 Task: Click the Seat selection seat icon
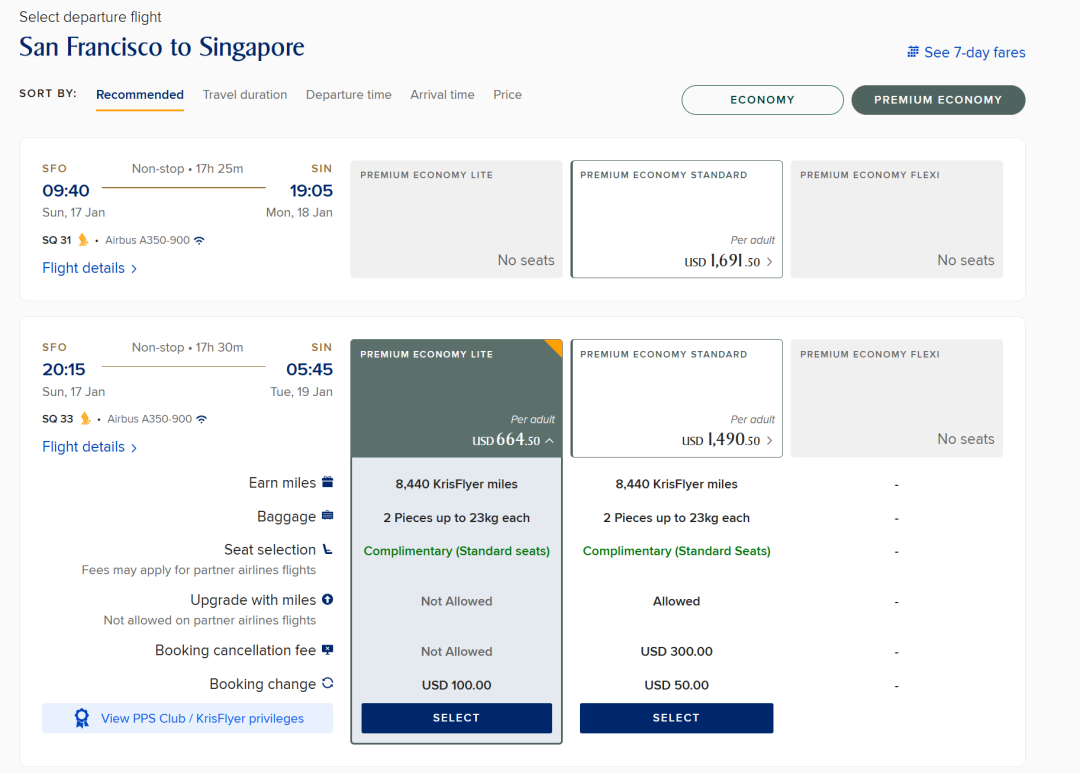point(328,549)
